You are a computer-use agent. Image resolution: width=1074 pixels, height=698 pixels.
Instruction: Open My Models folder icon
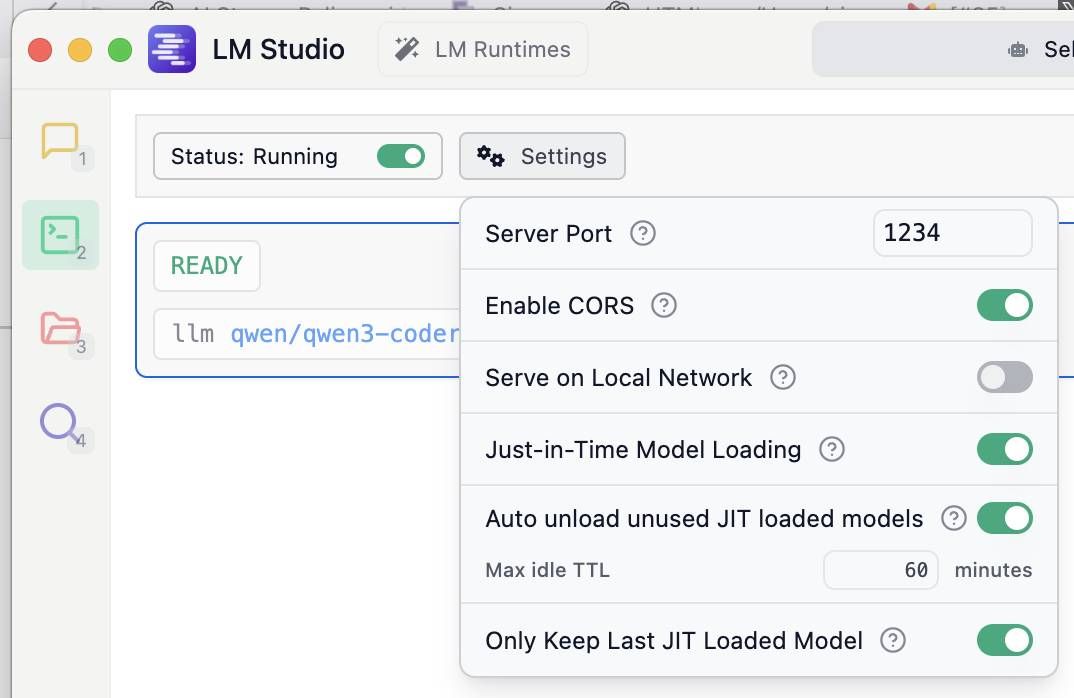[x=60, y=329]
